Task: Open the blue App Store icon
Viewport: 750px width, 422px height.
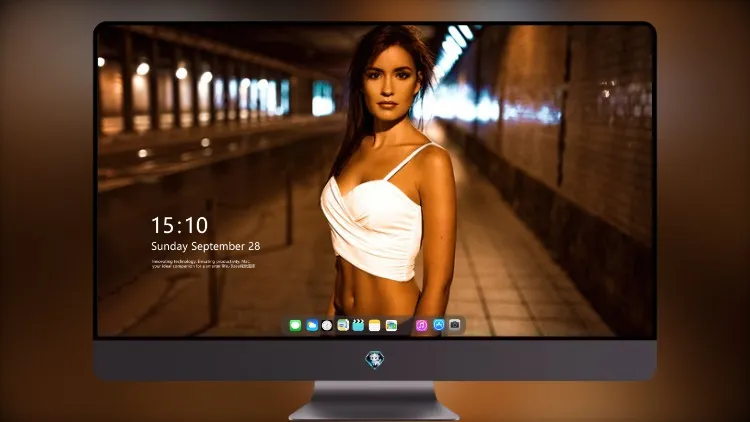Action: pyautogui.click(x=439, y=325)
